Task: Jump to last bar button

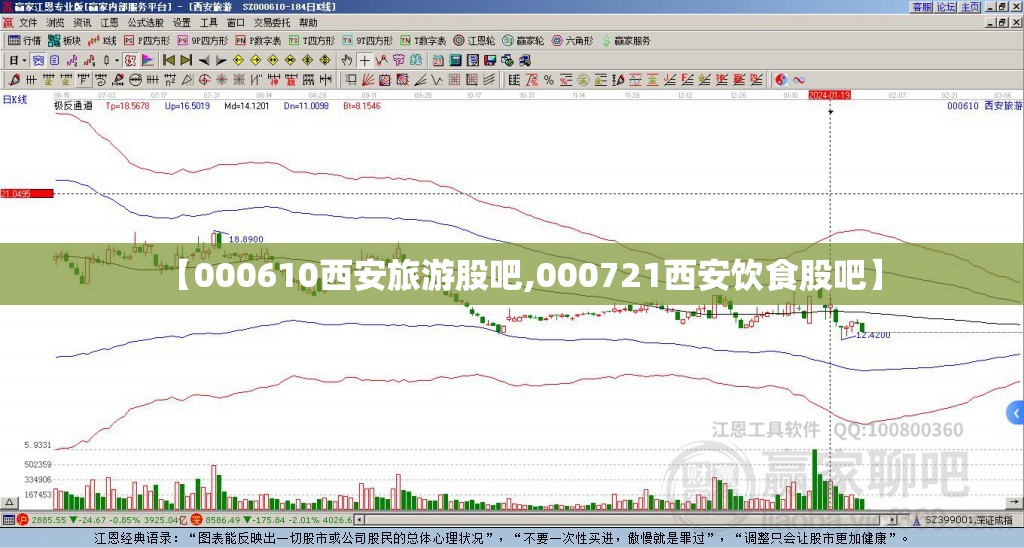Action: pyautogui.click(x=186, y=60)
